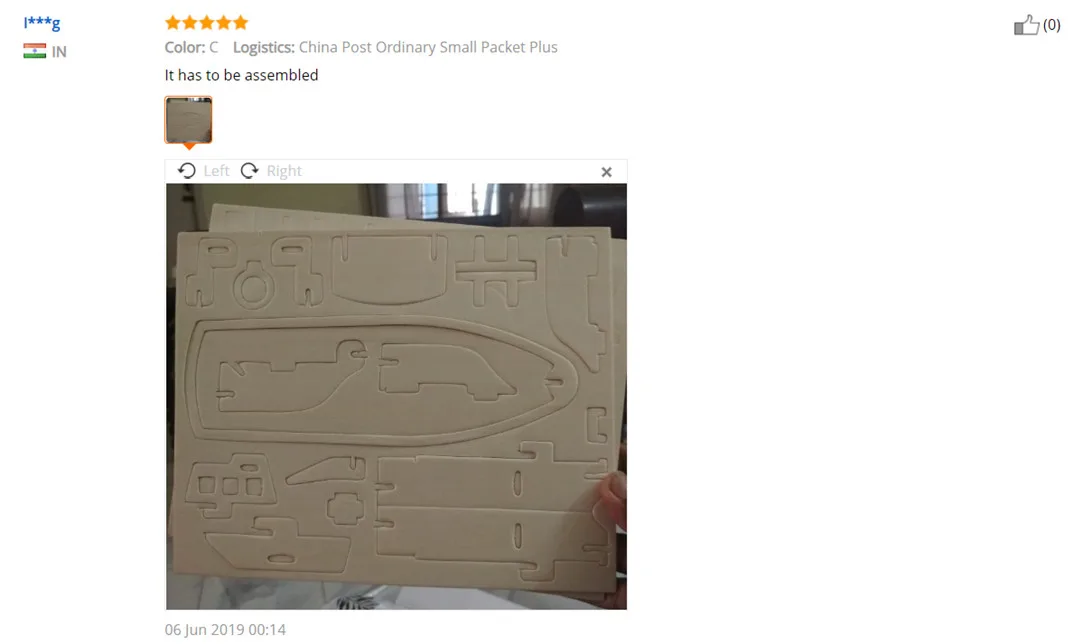Click the 'It has to be assembled' text
The height and width of the screenshot is (644, 1092).
[x=242, y=75]
